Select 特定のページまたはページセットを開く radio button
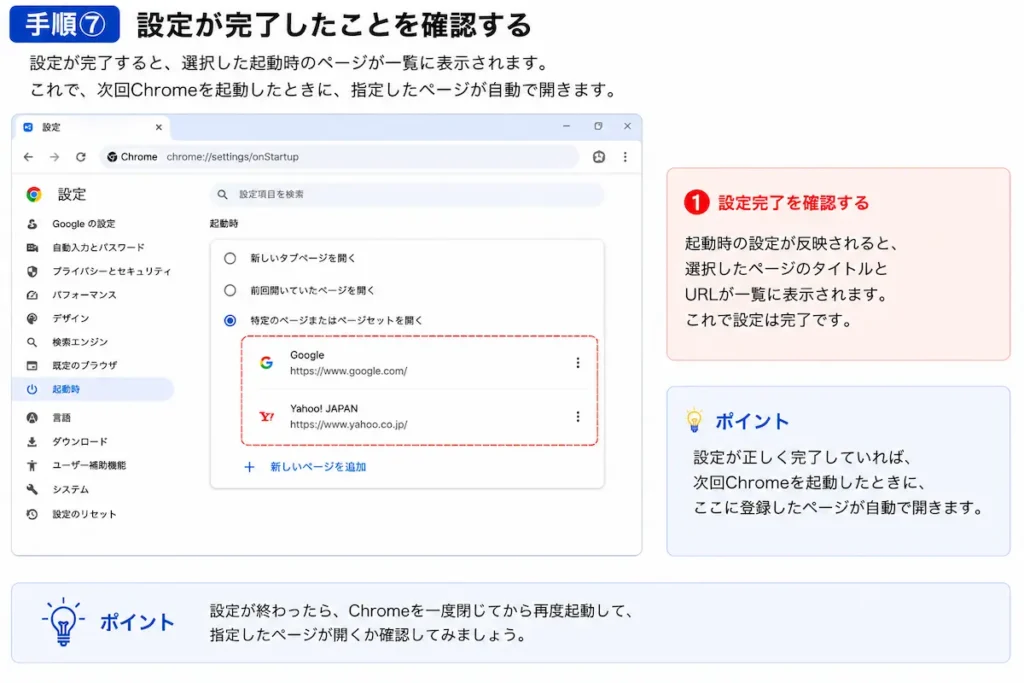Image resolution: width=1024 pixels, height=683 pixels. click(230, 320)
